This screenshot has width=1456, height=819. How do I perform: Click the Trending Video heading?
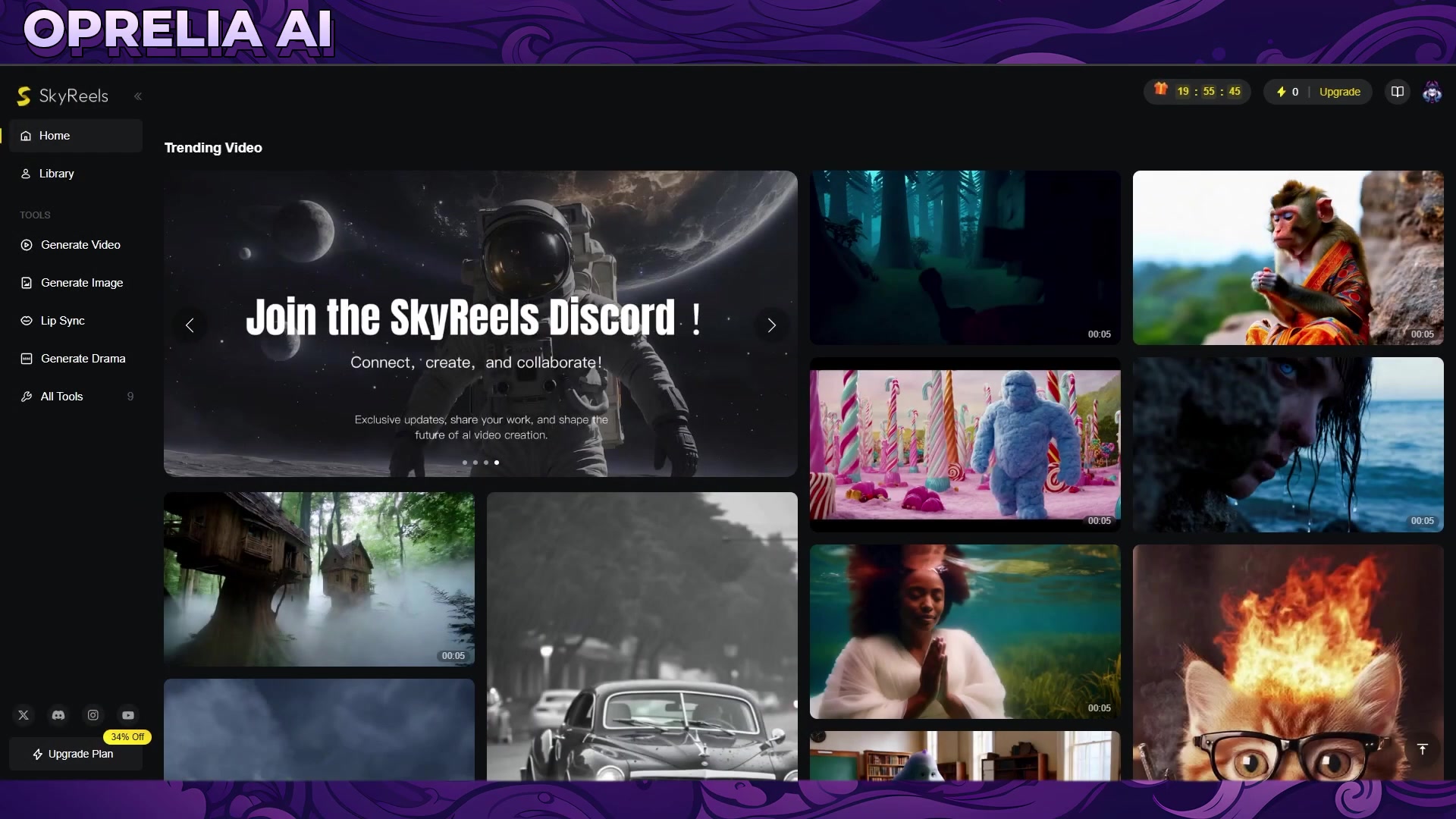pyautogui.click(x=213, y=148)
